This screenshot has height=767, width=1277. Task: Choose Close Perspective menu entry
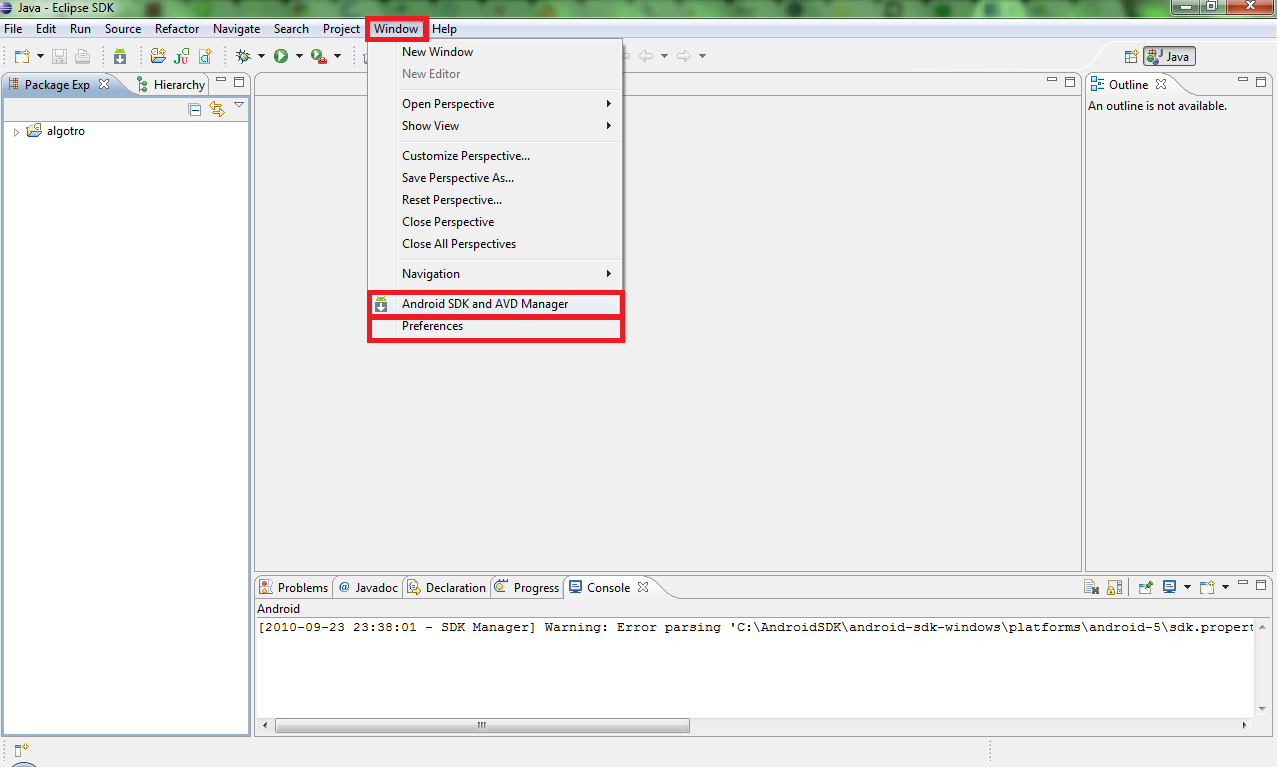(x=496, y=222)
